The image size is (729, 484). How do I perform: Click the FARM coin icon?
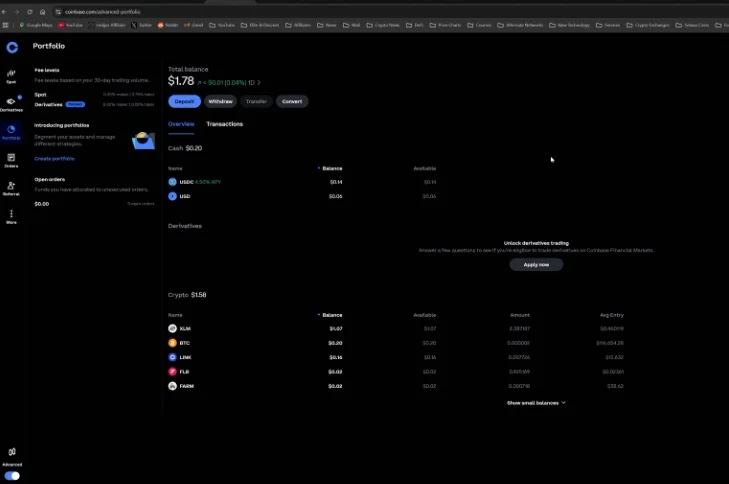(x=172, y=386)
